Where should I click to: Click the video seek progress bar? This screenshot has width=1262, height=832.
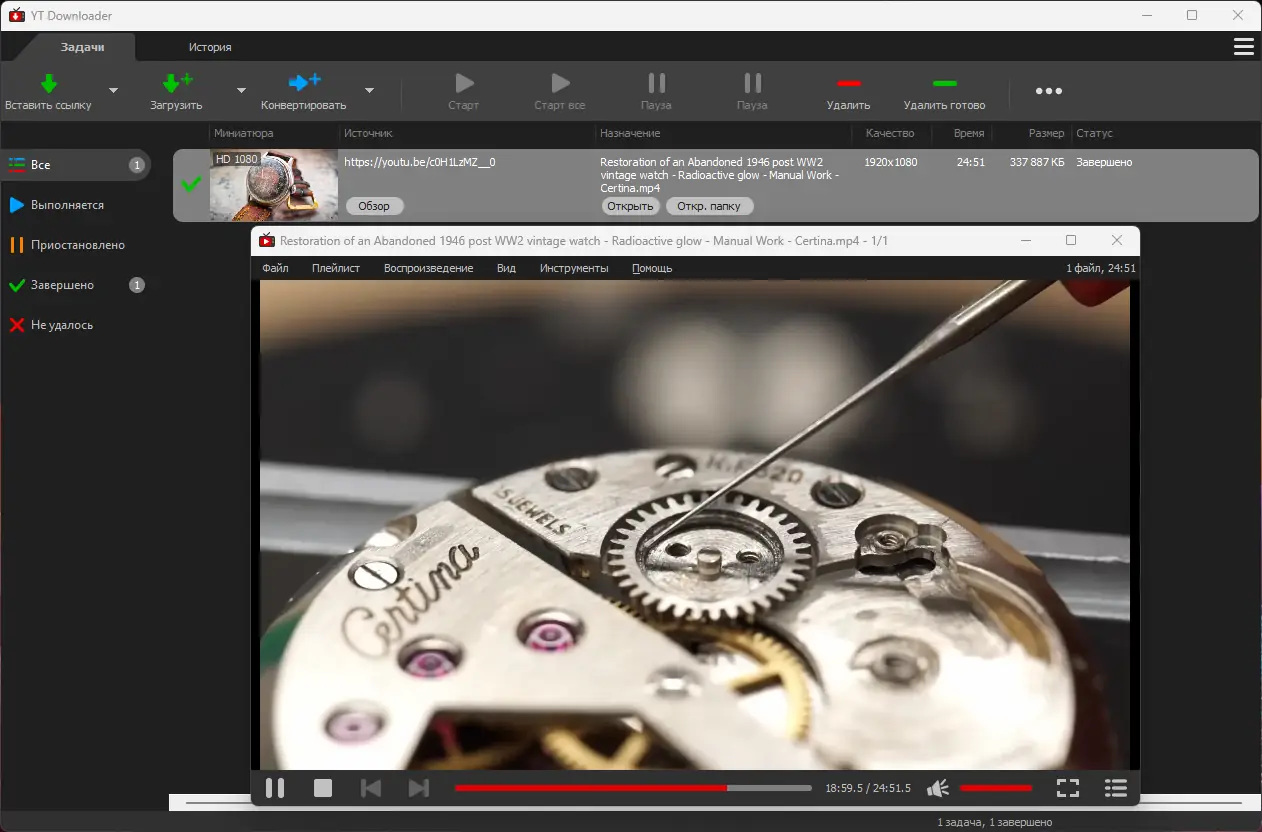click(633, 788)
